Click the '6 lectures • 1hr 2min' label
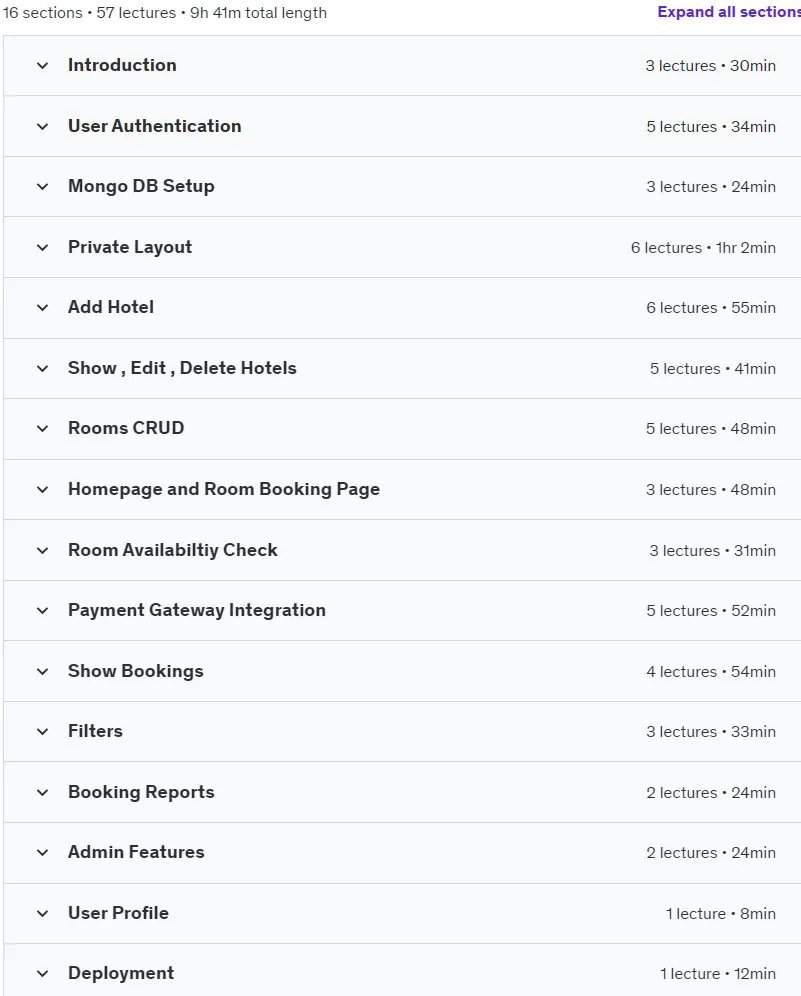This screenshot has height=996, width=801. [703, 248]
